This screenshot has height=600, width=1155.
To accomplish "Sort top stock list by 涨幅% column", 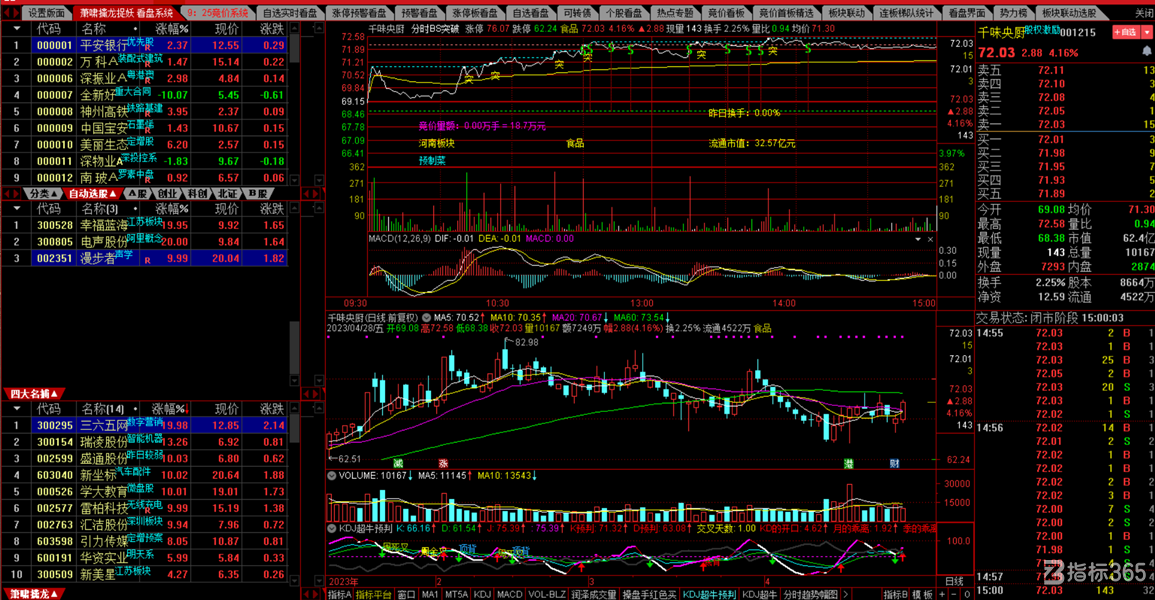I will click(x=172, y=29).
